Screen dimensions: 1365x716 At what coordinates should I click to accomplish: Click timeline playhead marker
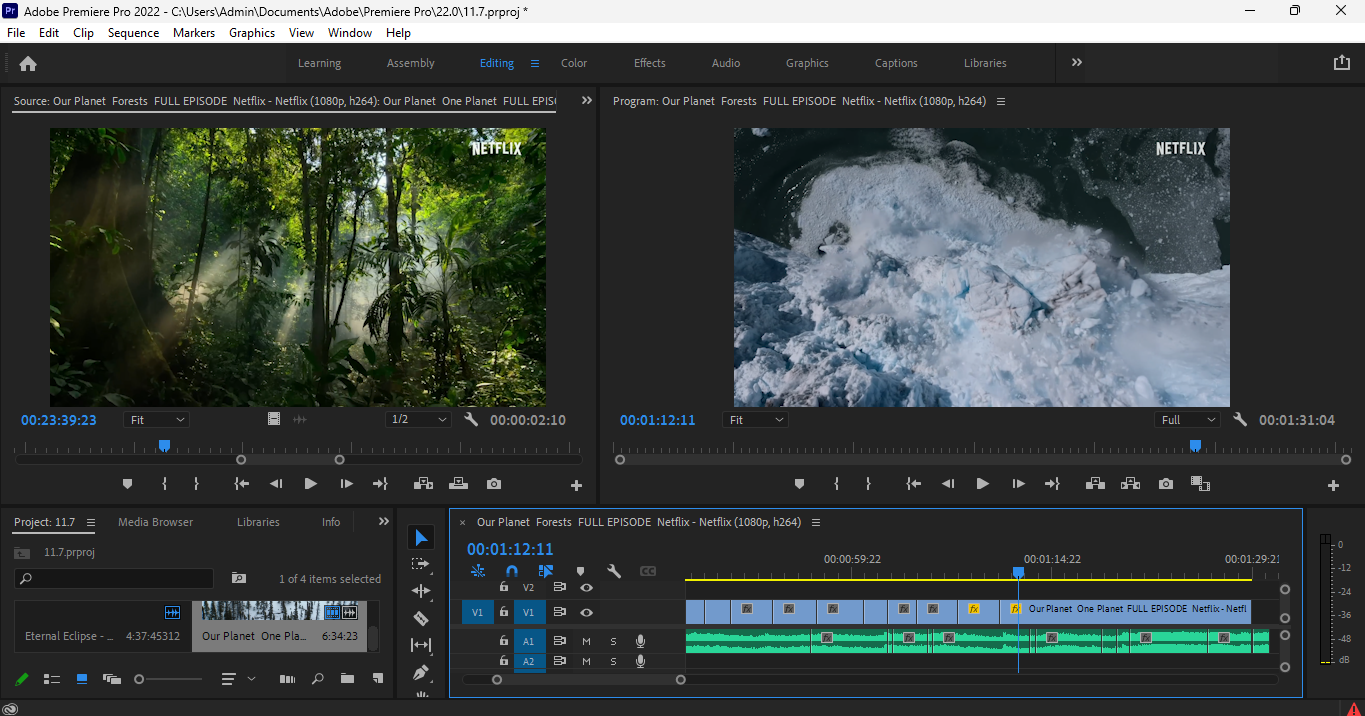(1018, 572)
